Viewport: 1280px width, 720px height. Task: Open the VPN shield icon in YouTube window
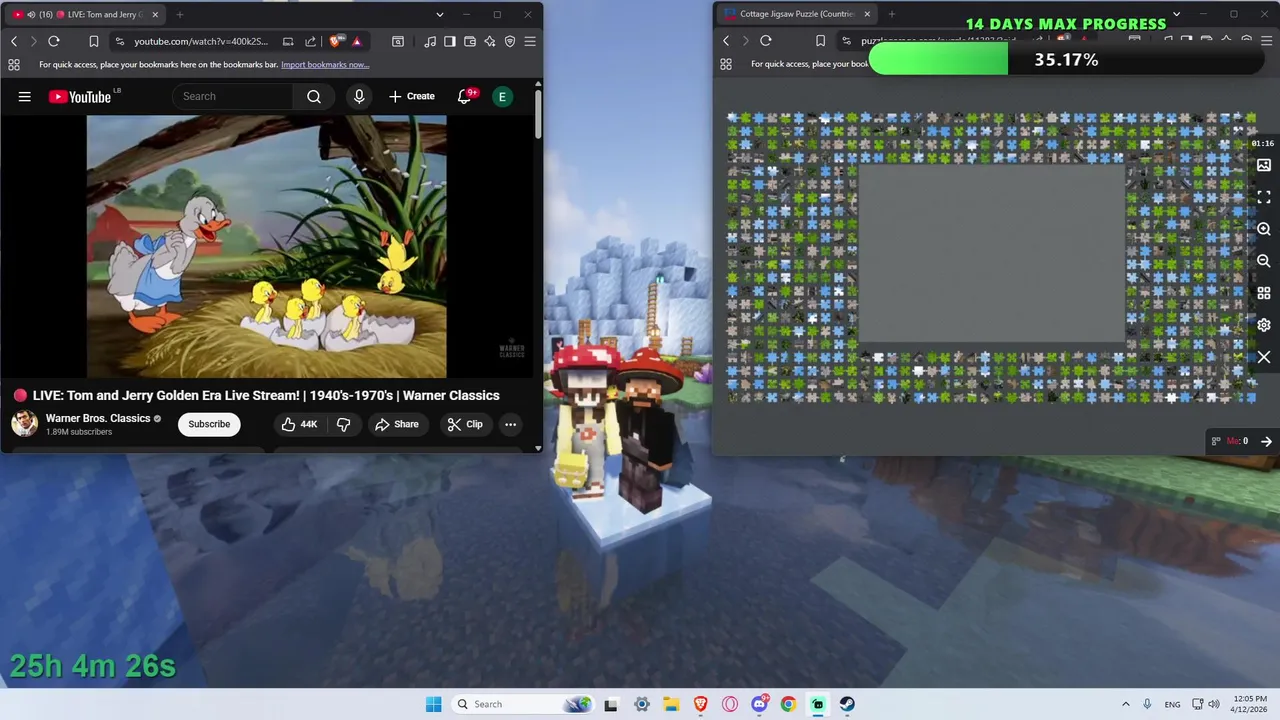pyautogui.click(x=510, y=41)
